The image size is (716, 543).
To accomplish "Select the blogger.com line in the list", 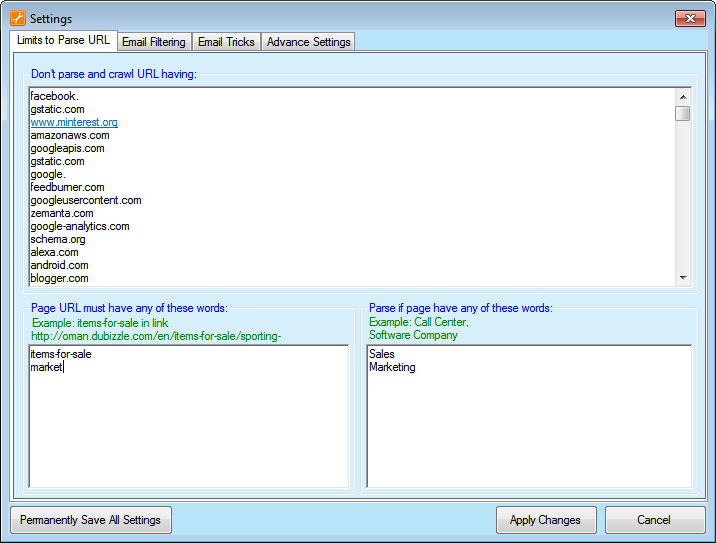I will 59,278.
